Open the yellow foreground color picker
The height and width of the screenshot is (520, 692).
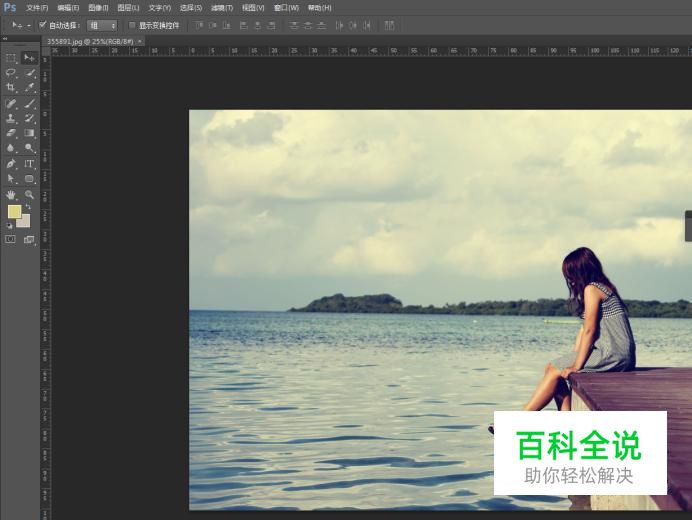pyautogui.click(x=14, y=212)
